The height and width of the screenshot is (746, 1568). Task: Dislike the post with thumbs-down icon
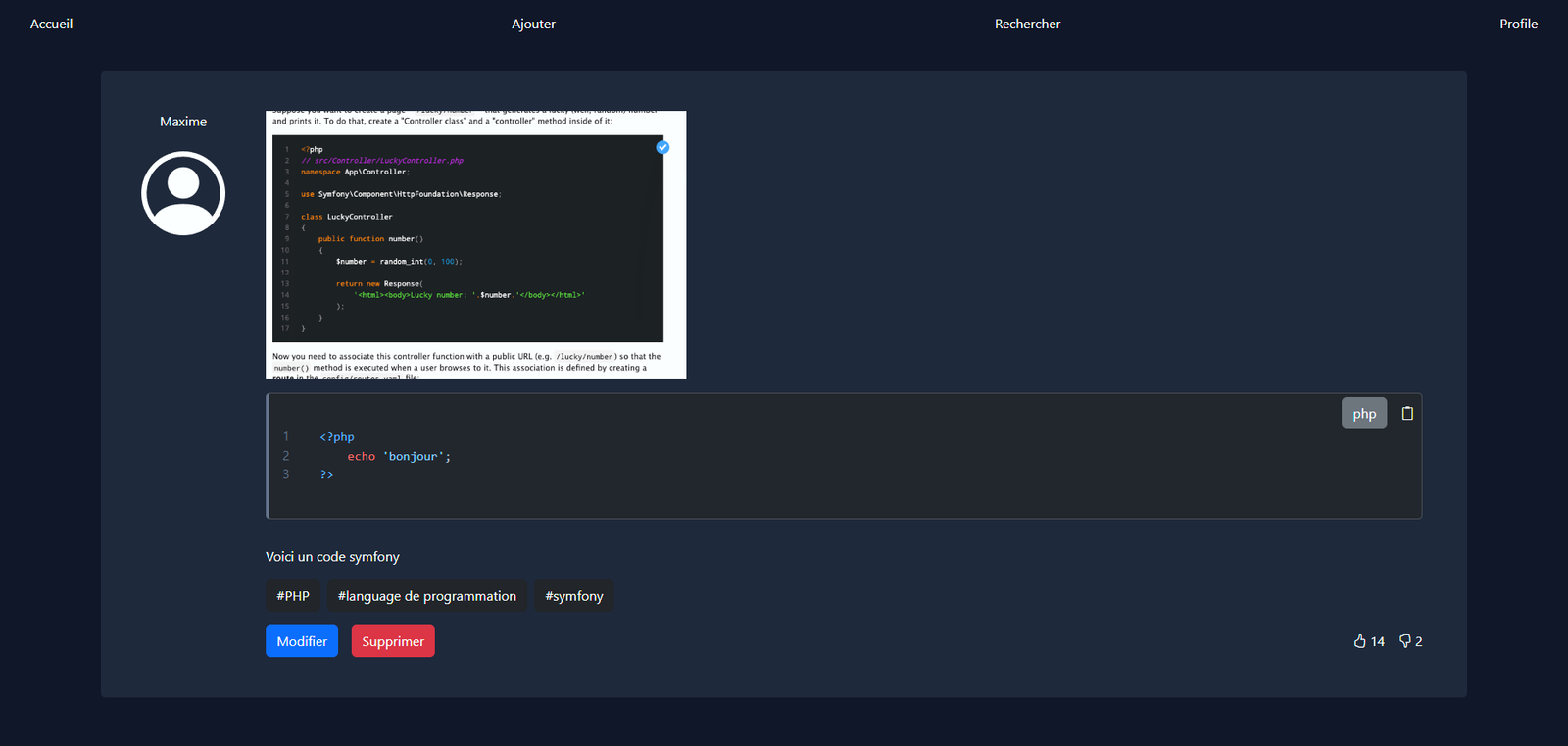1405,641
